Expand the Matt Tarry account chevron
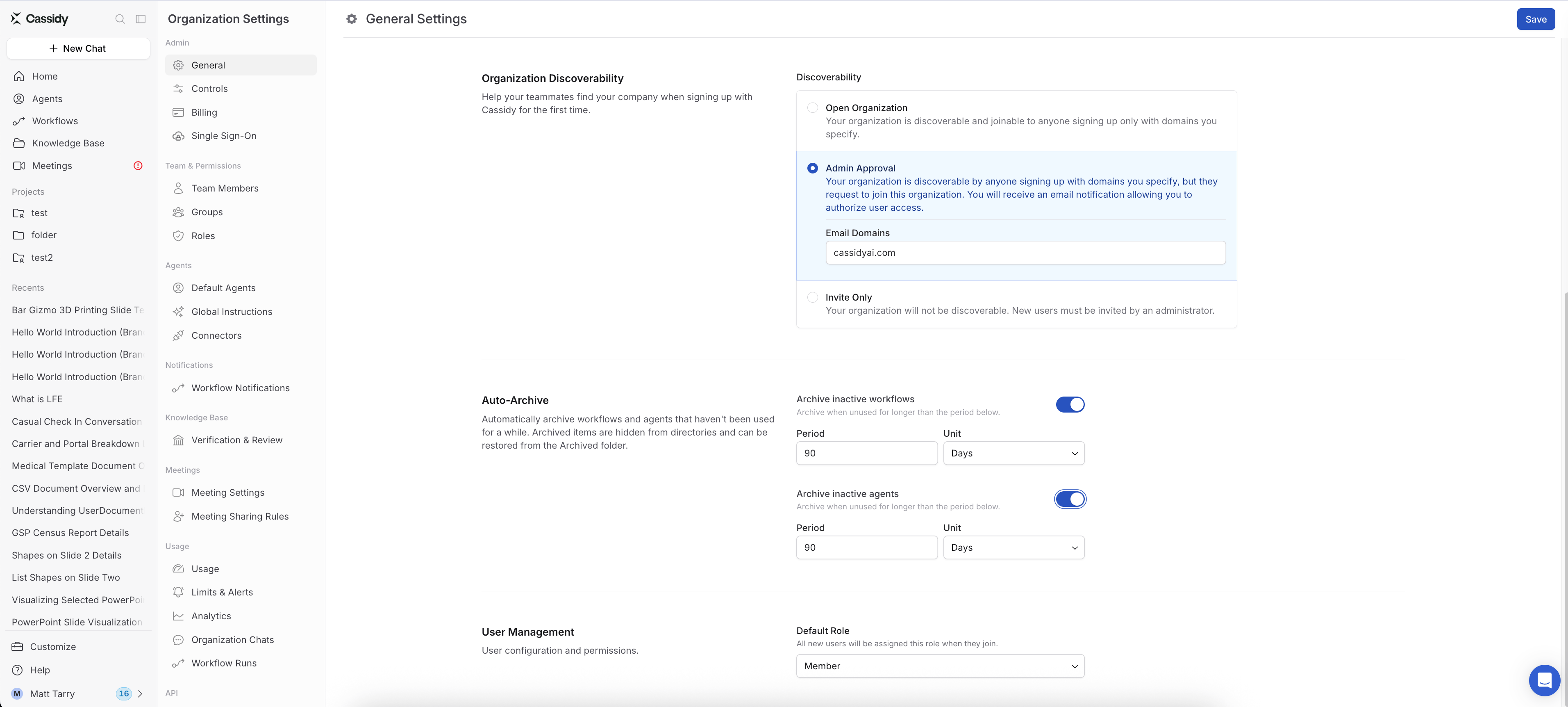 pos(140,693)
